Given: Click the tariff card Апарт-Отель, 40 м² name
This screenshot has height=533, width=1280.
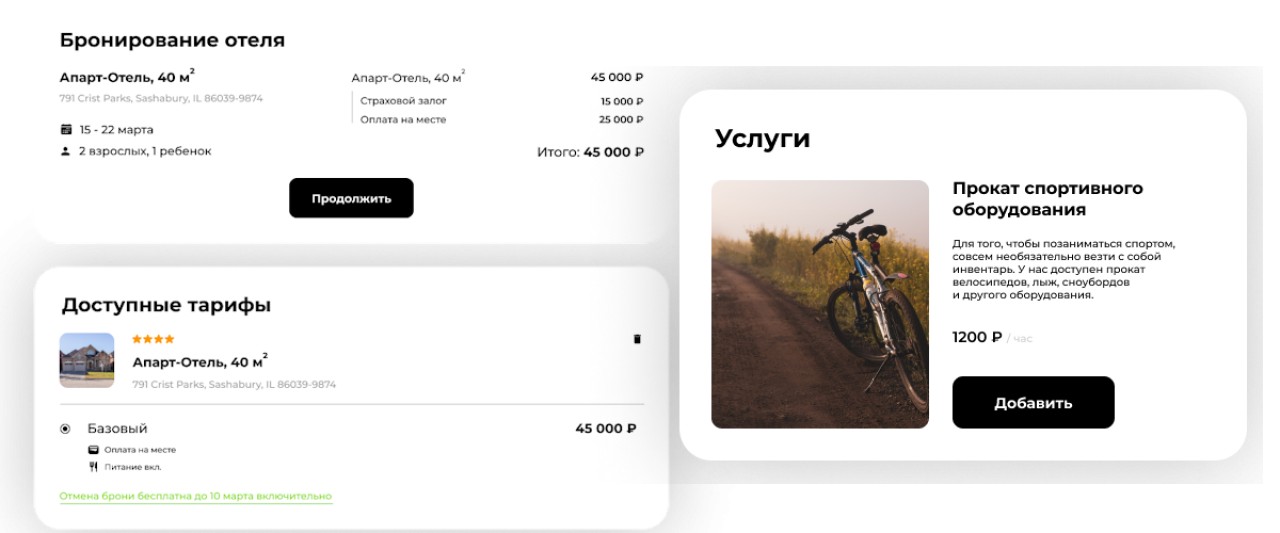Looking at the screenshot, I should pyautogui.click(x=200, y=361).
